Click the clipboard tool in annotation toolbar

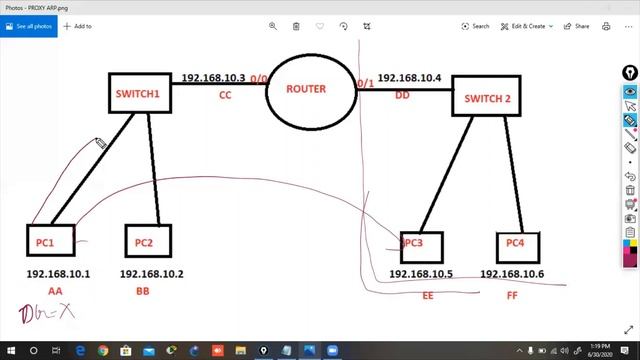tap(630, 232)
